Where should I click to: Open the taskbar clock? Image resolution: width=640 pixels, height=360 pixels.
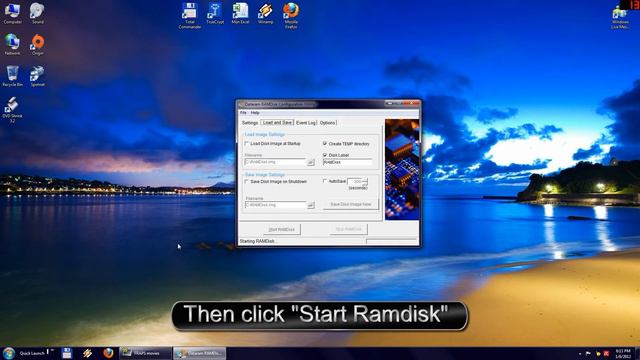pos(623,353)
